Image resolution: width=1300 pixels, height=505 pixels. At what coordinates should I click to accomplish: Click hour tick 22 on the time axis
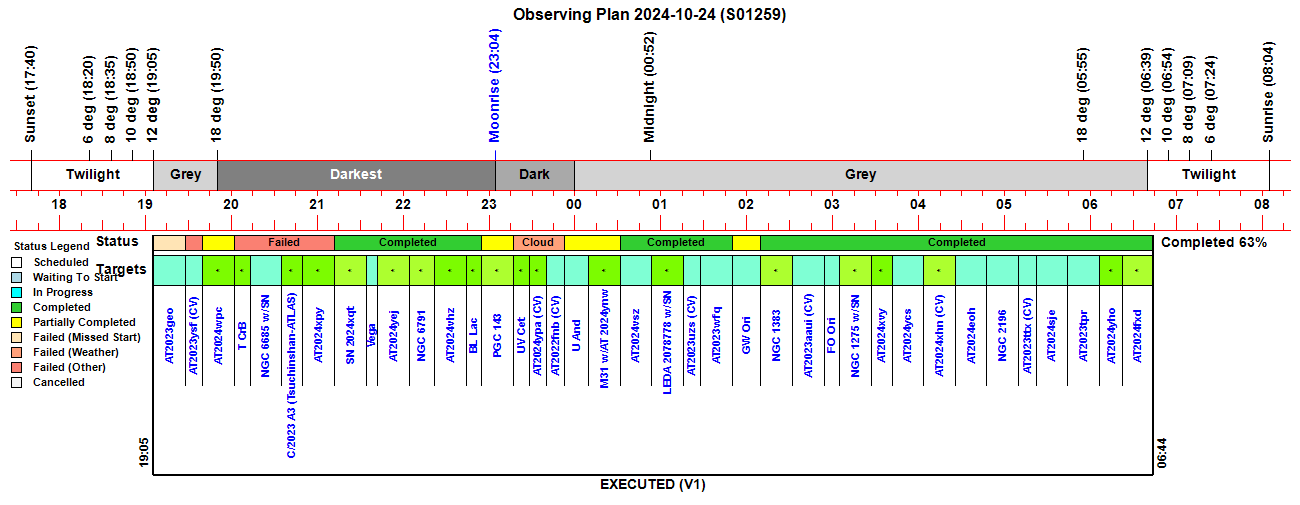click(x=403, y=204)
